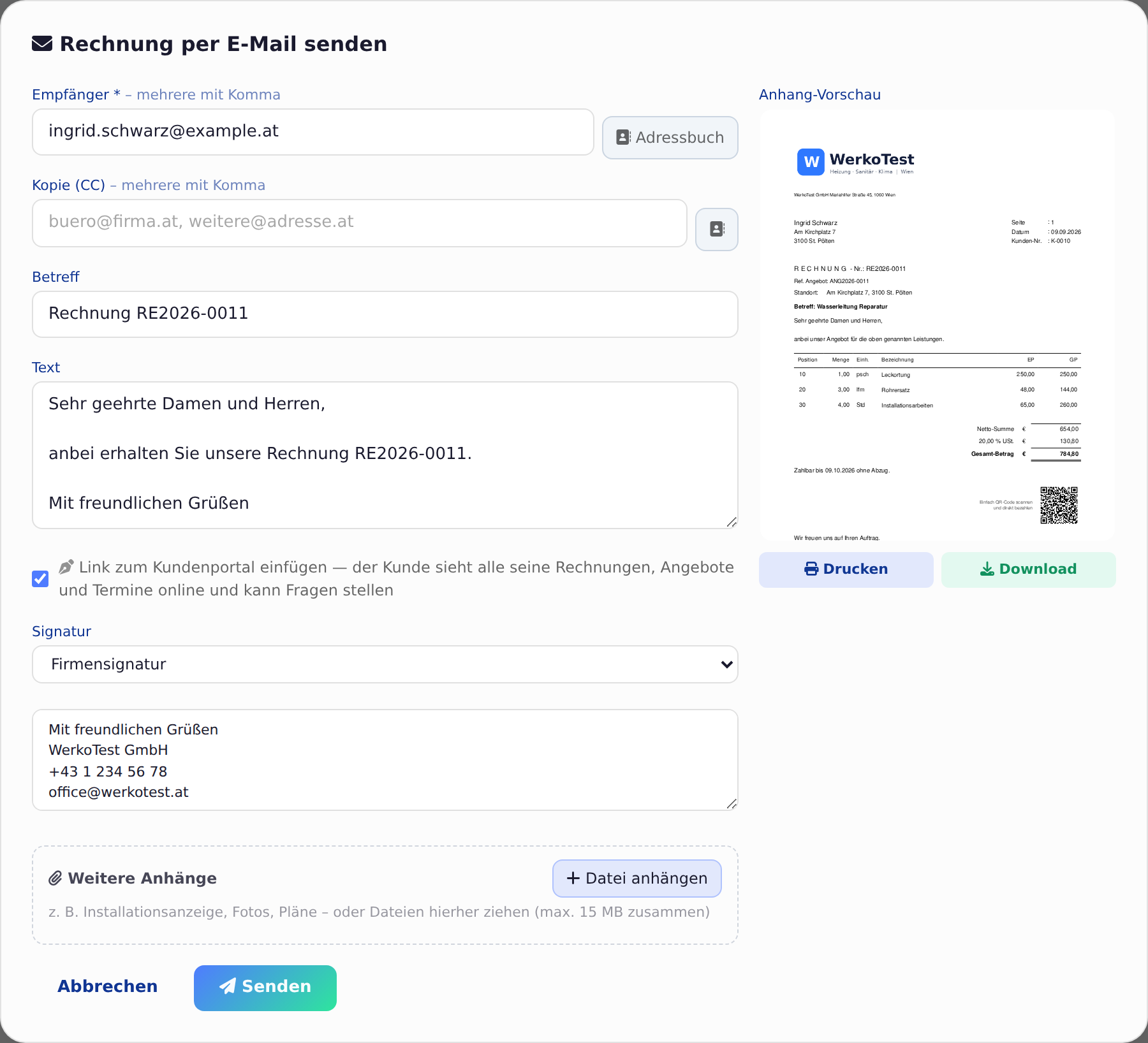Open the Signatur dropdown showing Firmensignatur
The height and width of the screenshot is (1043, 1148).
coord(385,664)
